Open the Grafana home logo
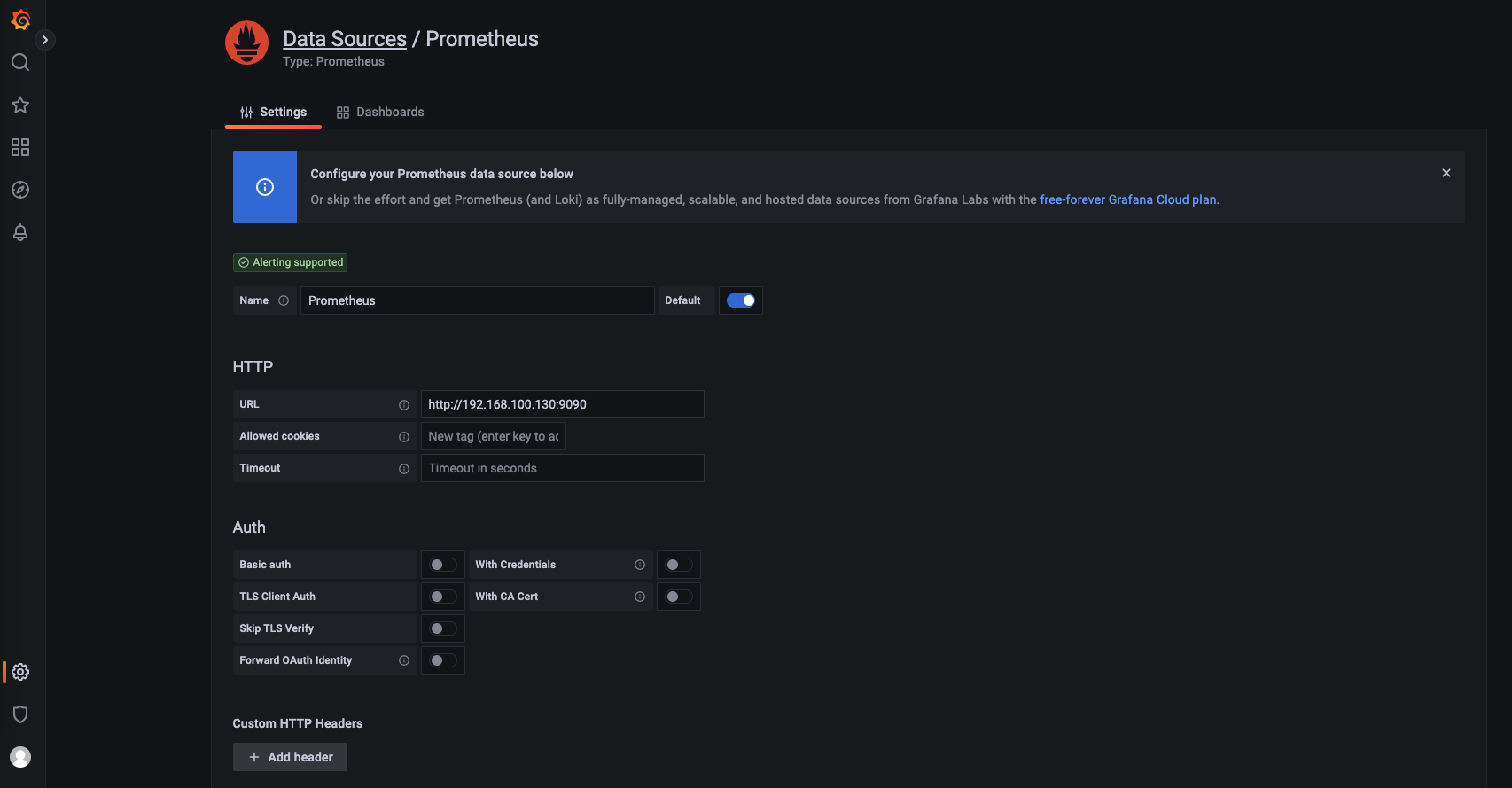 (20, 20)
